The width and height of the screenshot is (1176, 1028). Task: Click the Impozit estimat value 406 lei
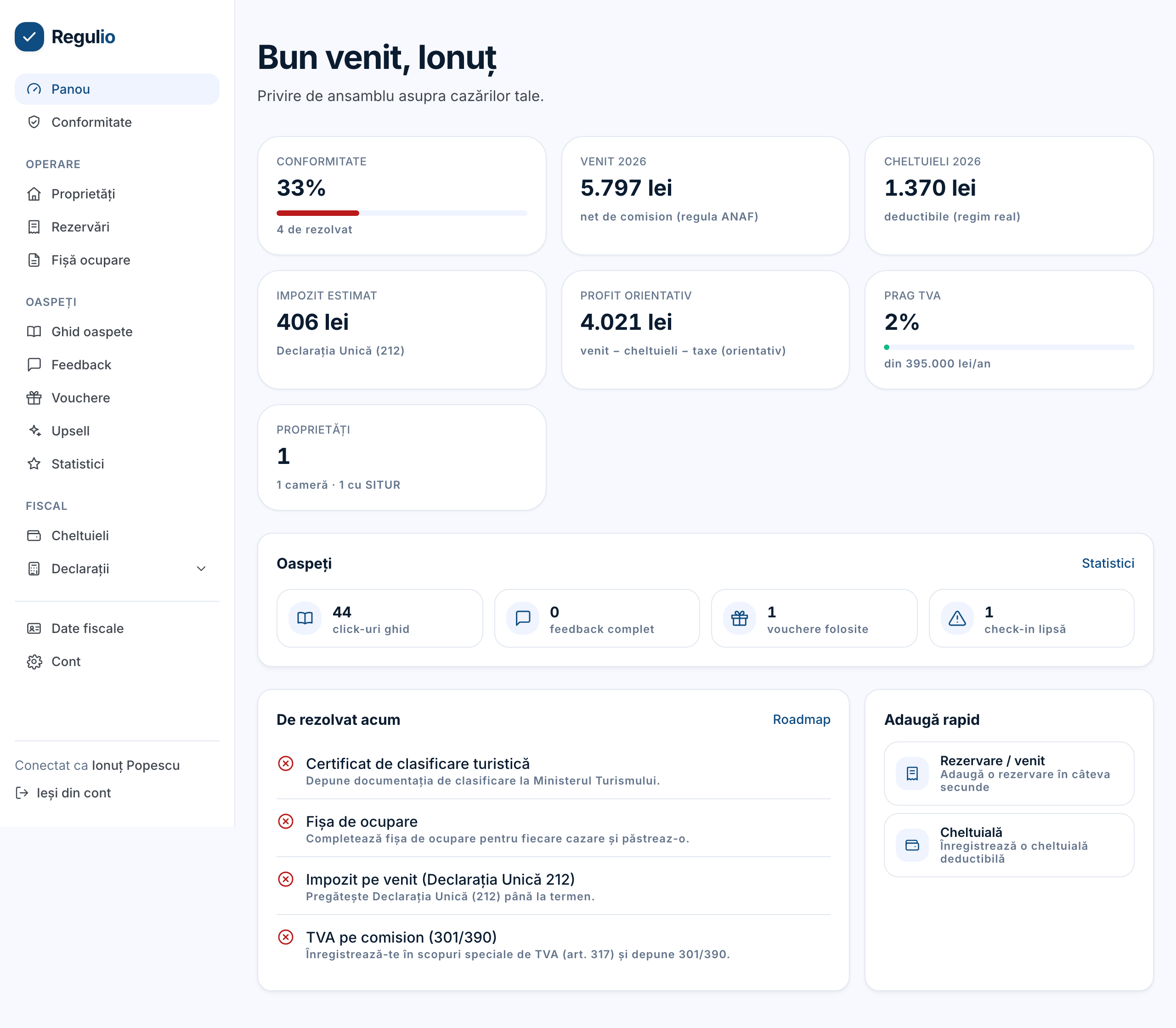pos(312,322)
